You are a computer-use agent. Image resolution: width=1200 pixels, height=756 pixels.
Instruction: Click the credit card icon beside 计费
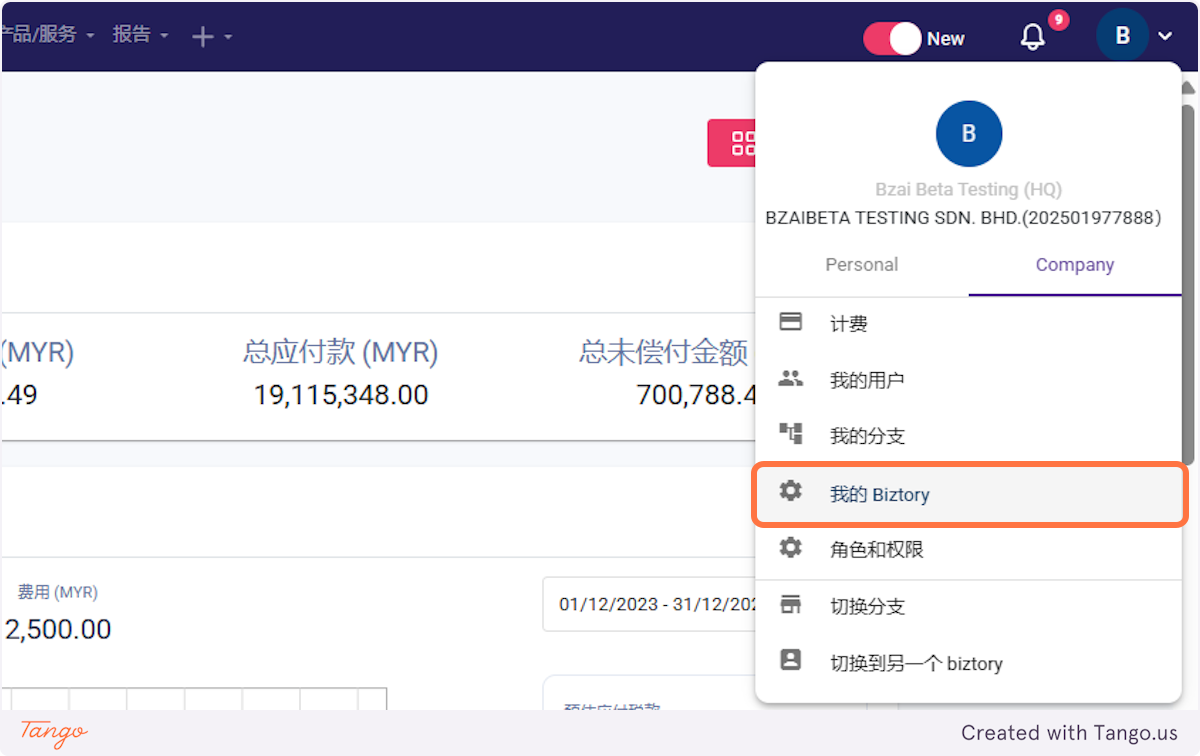[x=791, y=322]
